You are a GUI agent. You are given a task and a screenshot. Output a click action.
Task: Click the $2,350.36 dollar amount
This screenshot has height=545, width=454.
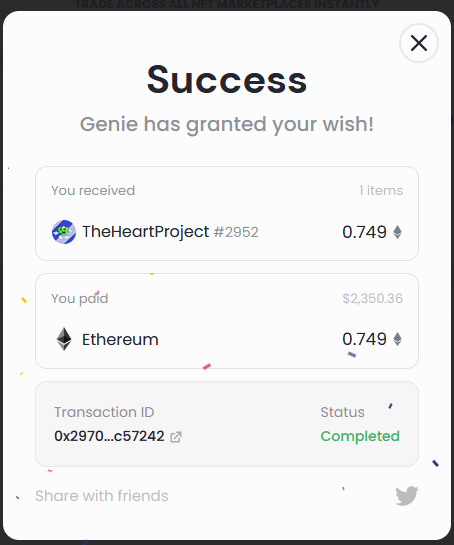coord(373,299)
